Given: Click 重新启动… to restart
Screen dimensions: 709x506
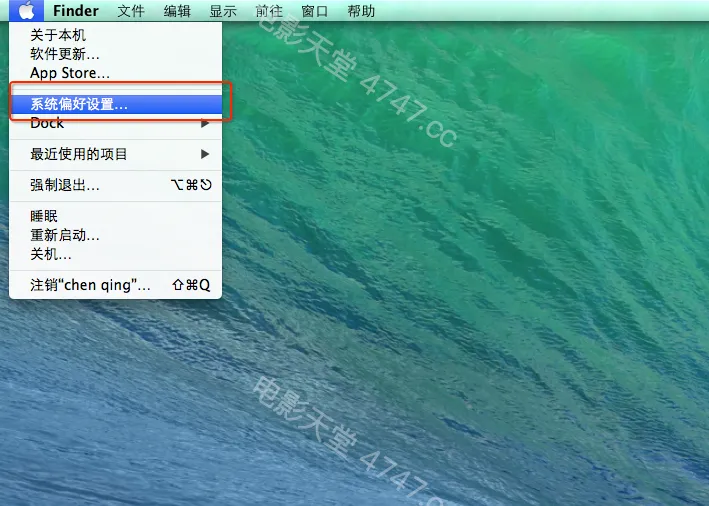Looking at the screenshot, I should tap(65, 235).
